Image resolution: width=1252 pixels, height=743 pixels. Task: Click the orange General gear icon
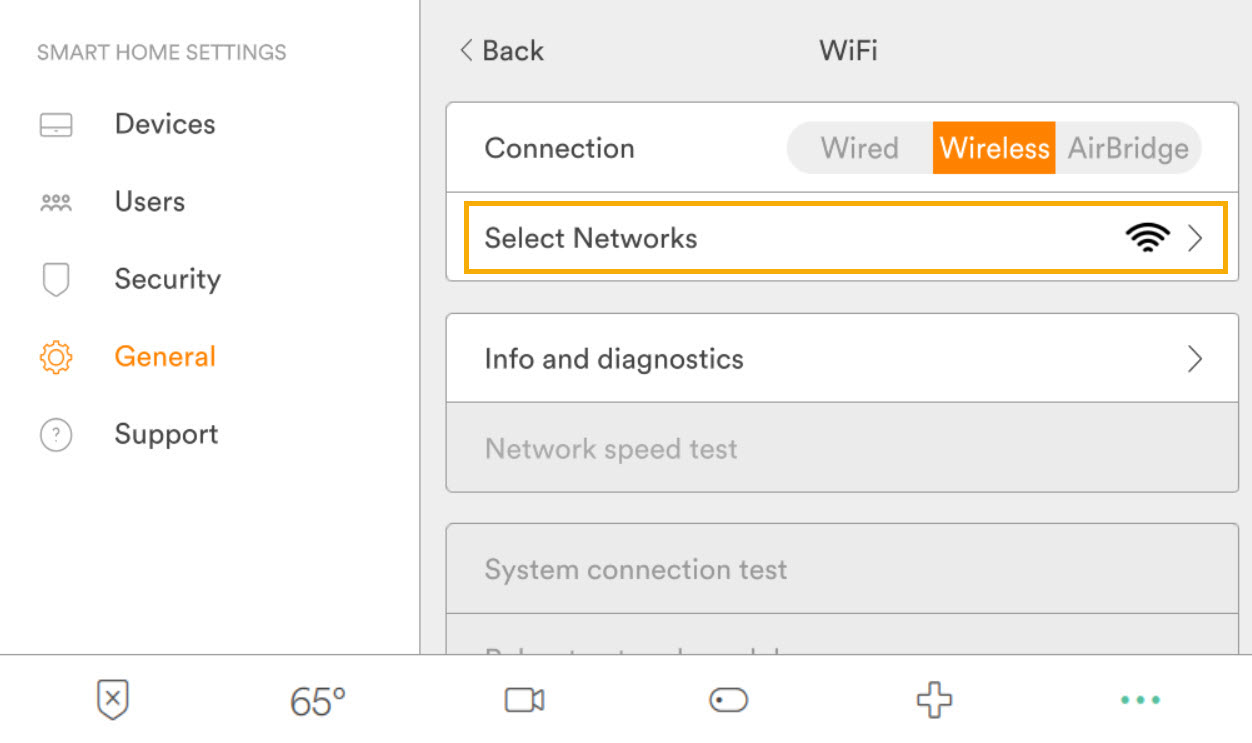click(x=56, y=357)
